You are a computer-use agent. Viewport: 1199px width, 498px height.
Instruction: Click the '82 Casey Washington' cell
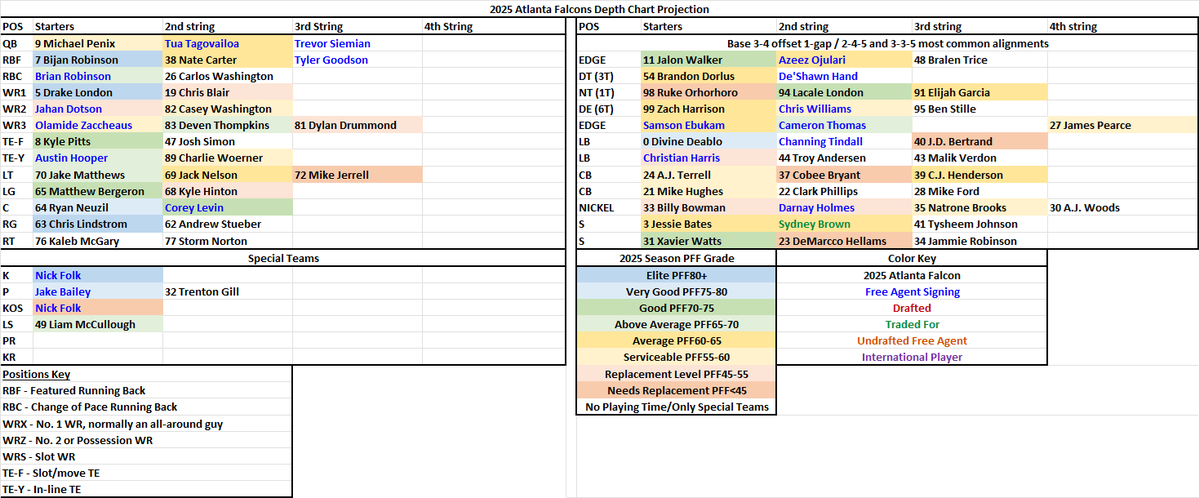228,109
